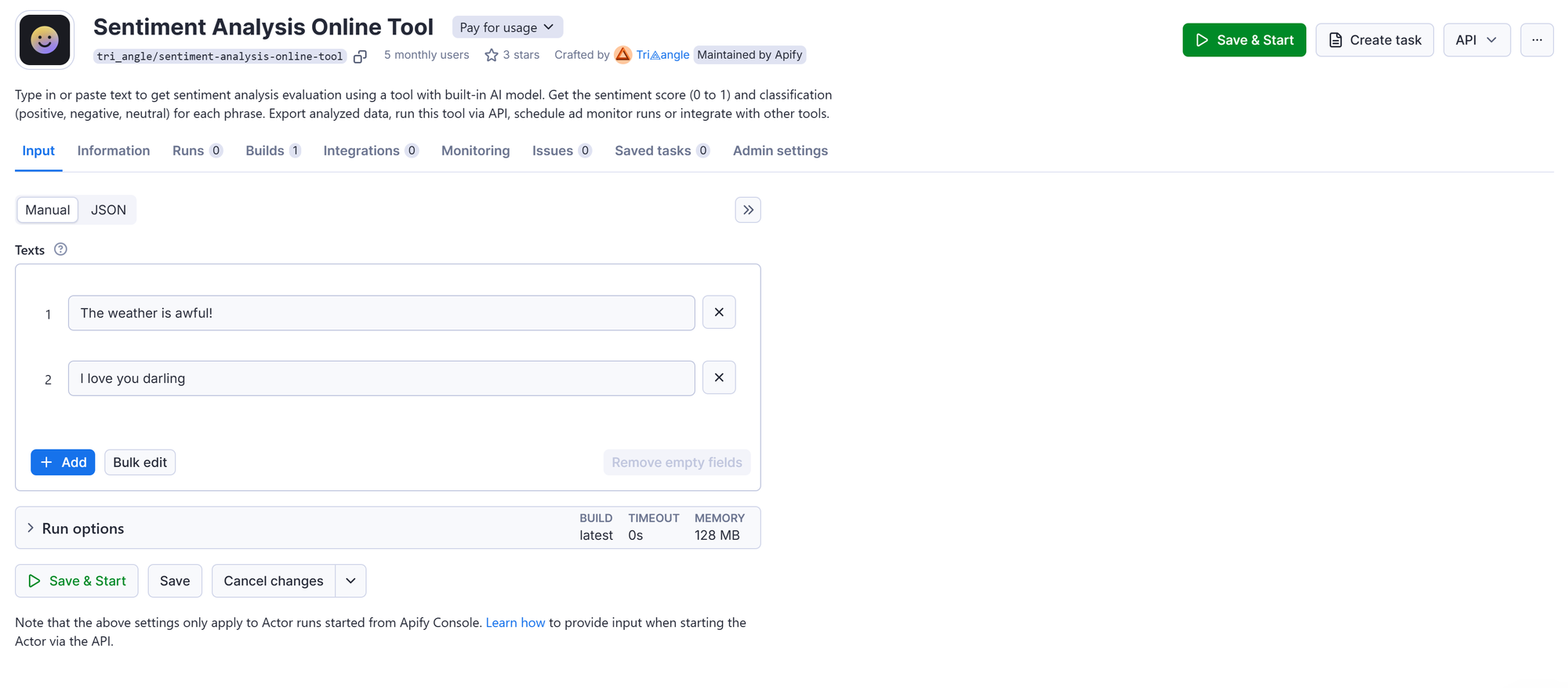
Task: Open the Triangle author link
Action: click(662, 55)
